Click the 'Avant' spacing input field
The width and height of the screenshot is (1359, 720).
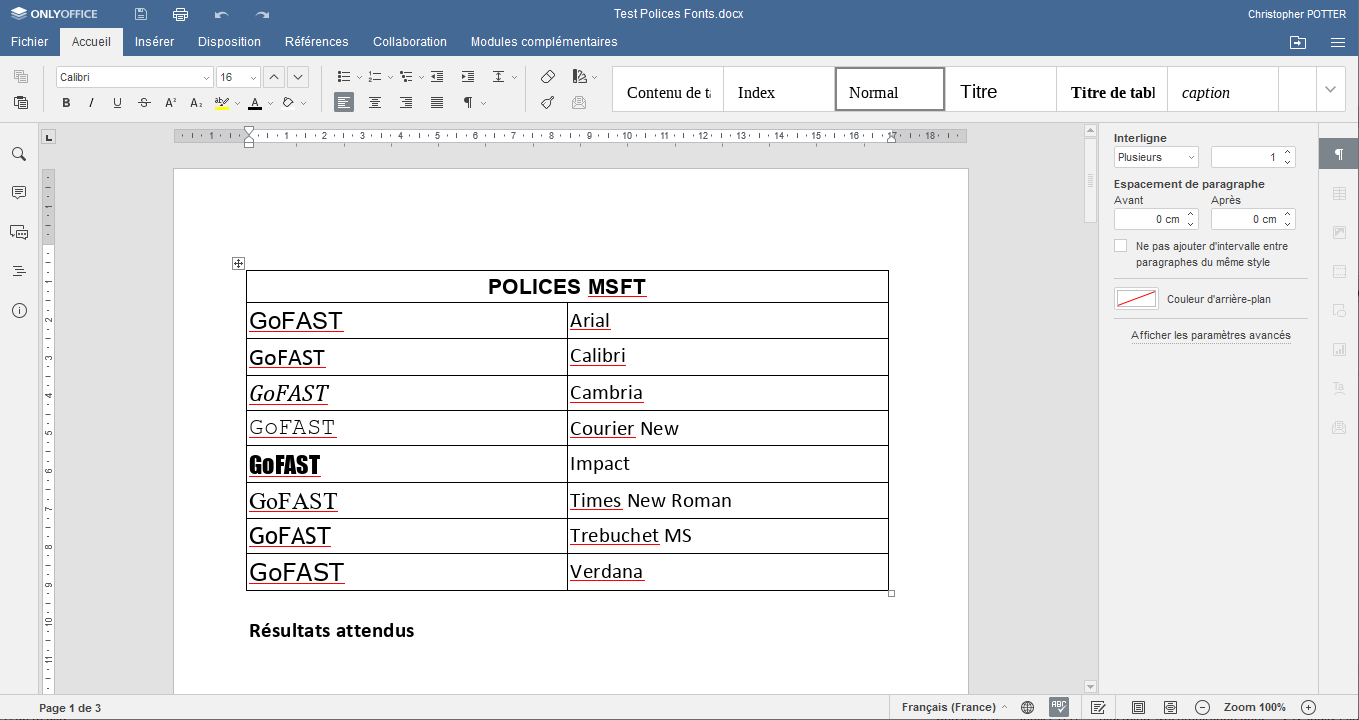pos(1149,219)
